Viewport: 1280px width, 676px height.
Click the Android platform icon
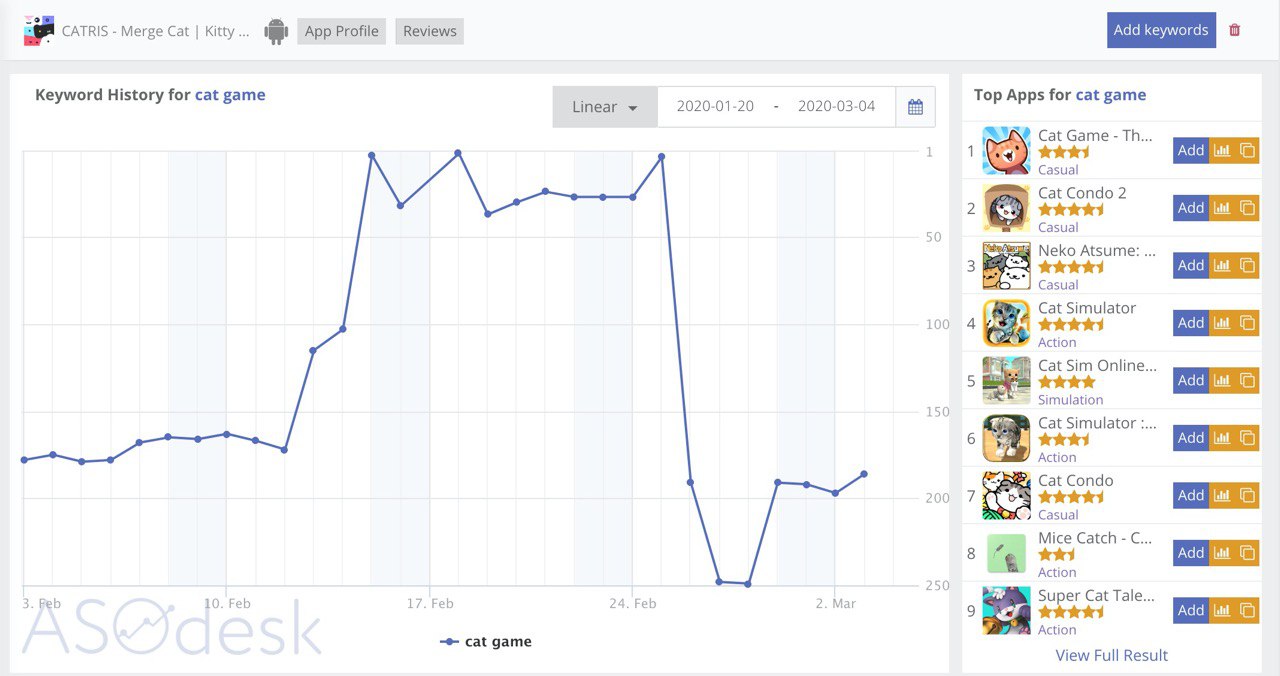(276, 31)
